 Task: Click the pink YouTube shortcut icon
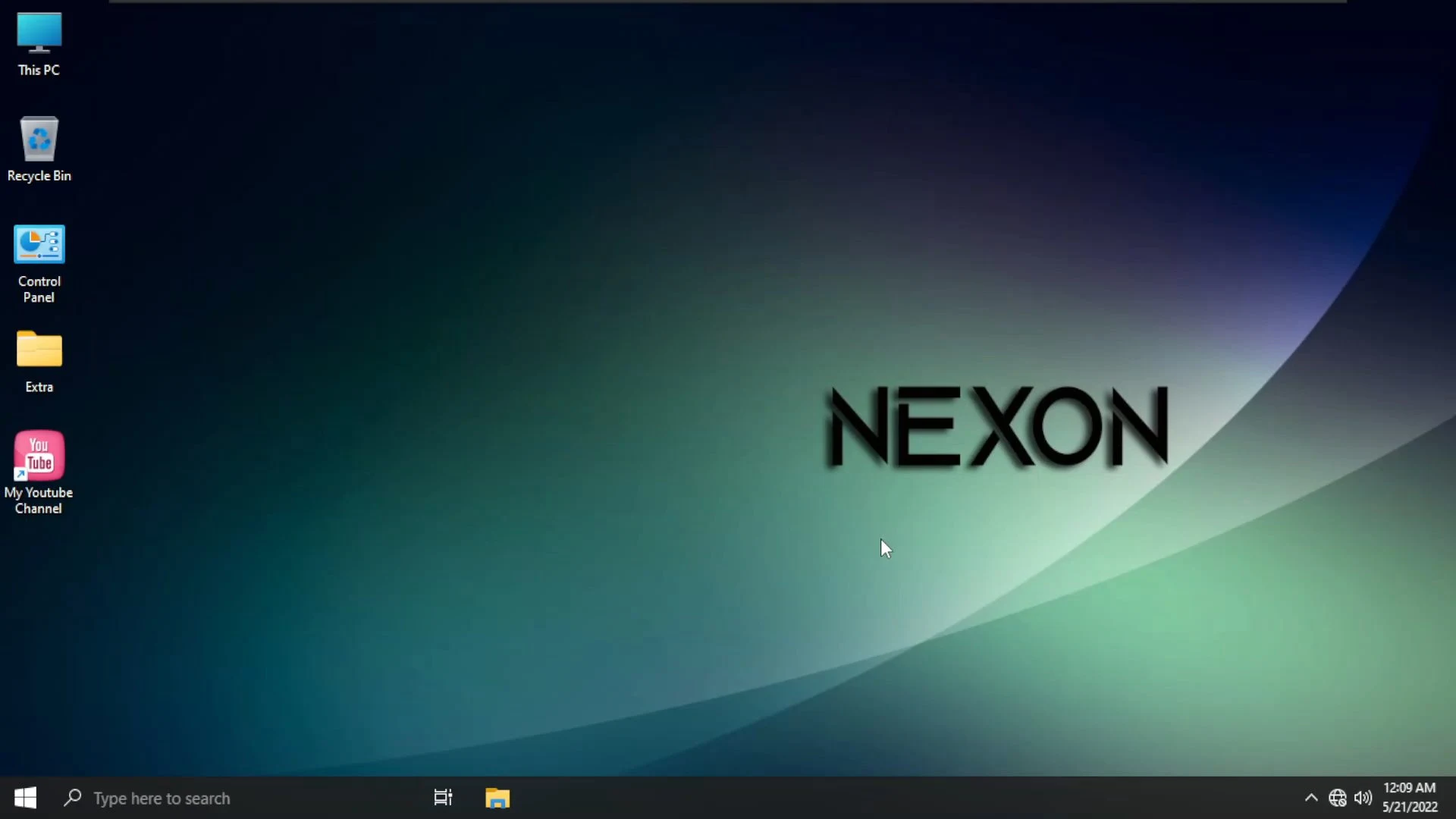point(39,455)
